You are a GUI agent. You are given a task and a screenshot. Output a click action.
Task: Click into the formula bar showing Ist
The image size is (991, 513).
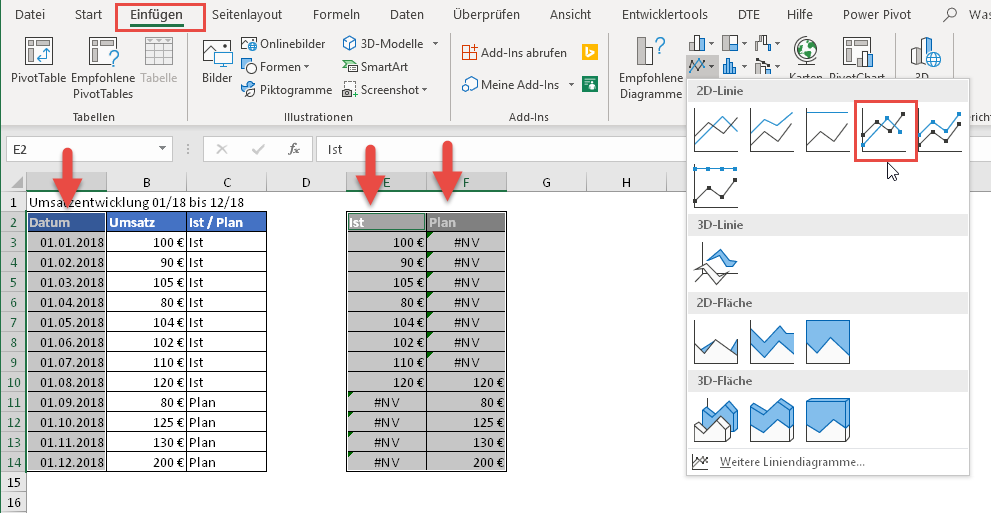500,149
